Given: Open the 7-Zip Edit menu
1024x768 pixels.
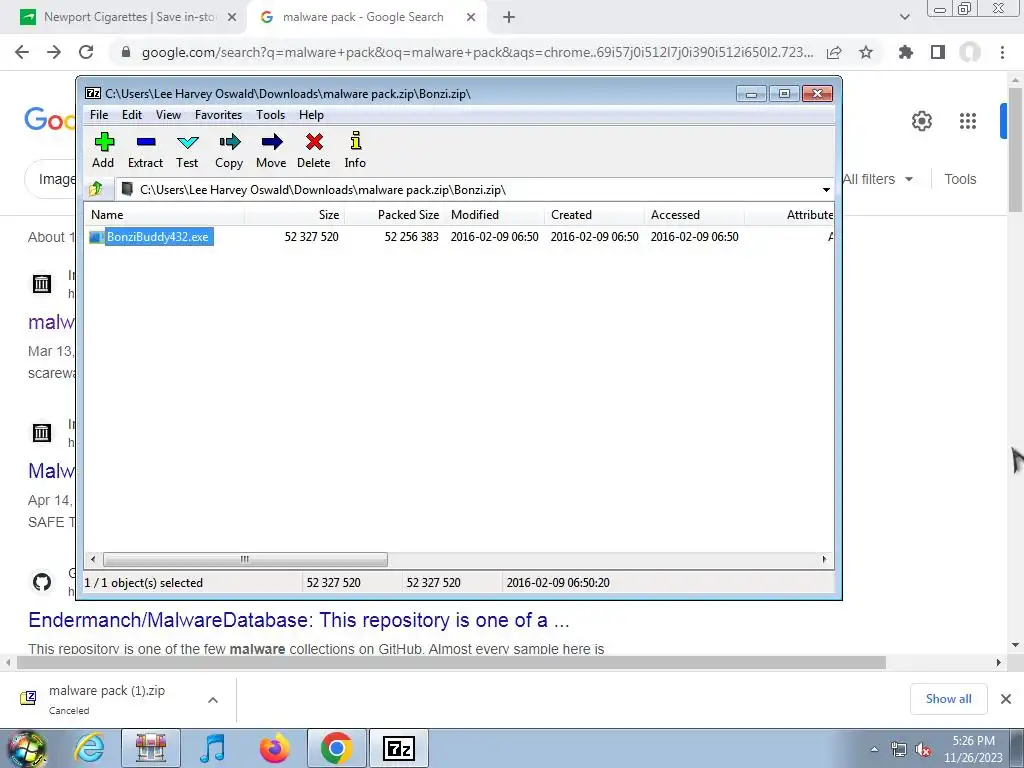Looking at the screenshot, I should click(132, 115).
